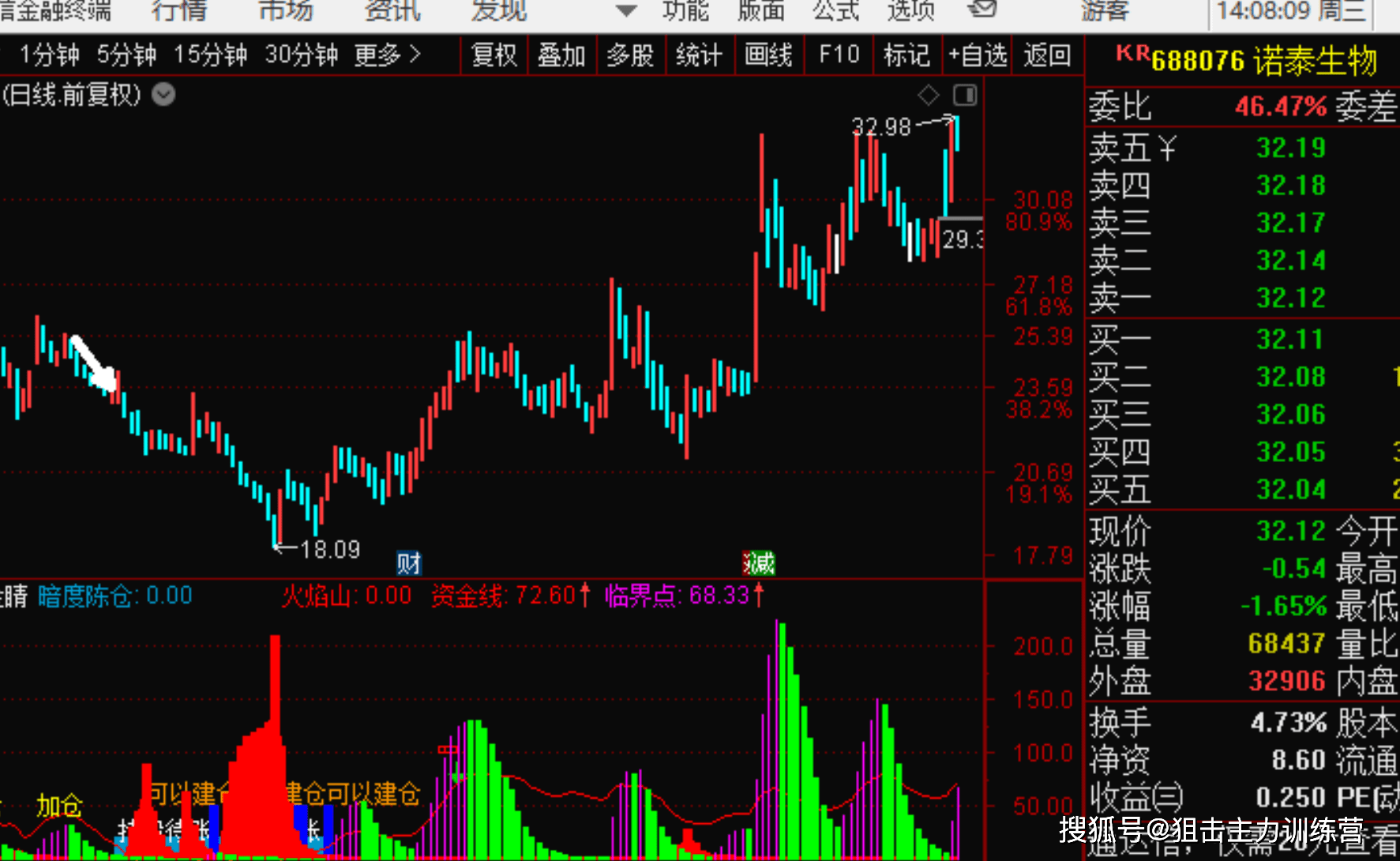Open the 功能 menu

685,10
